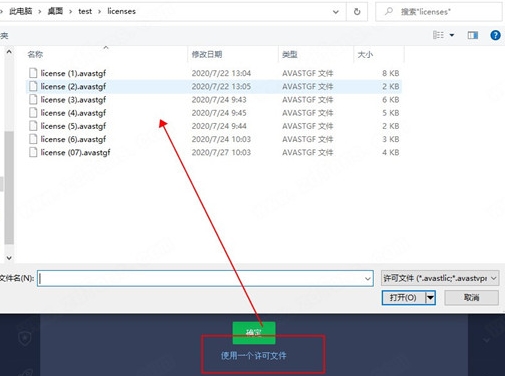Click the 桌面 breadcrumb
The width and height of the screenshot is (505, 376).
click(x=55, y=11)
